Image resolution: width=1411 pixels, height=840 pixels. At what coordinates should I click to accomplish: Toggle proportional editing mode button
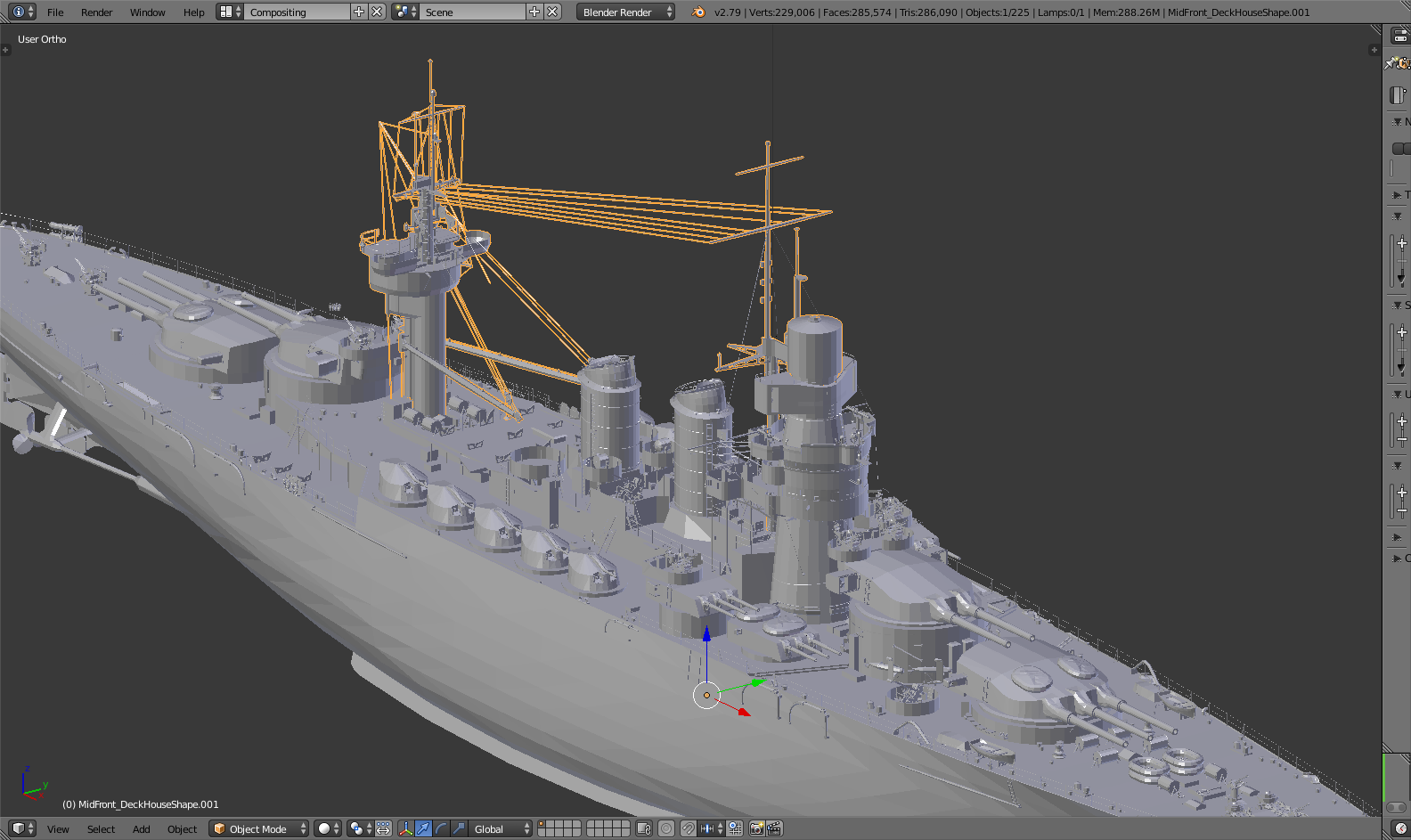tap(666, 828)
